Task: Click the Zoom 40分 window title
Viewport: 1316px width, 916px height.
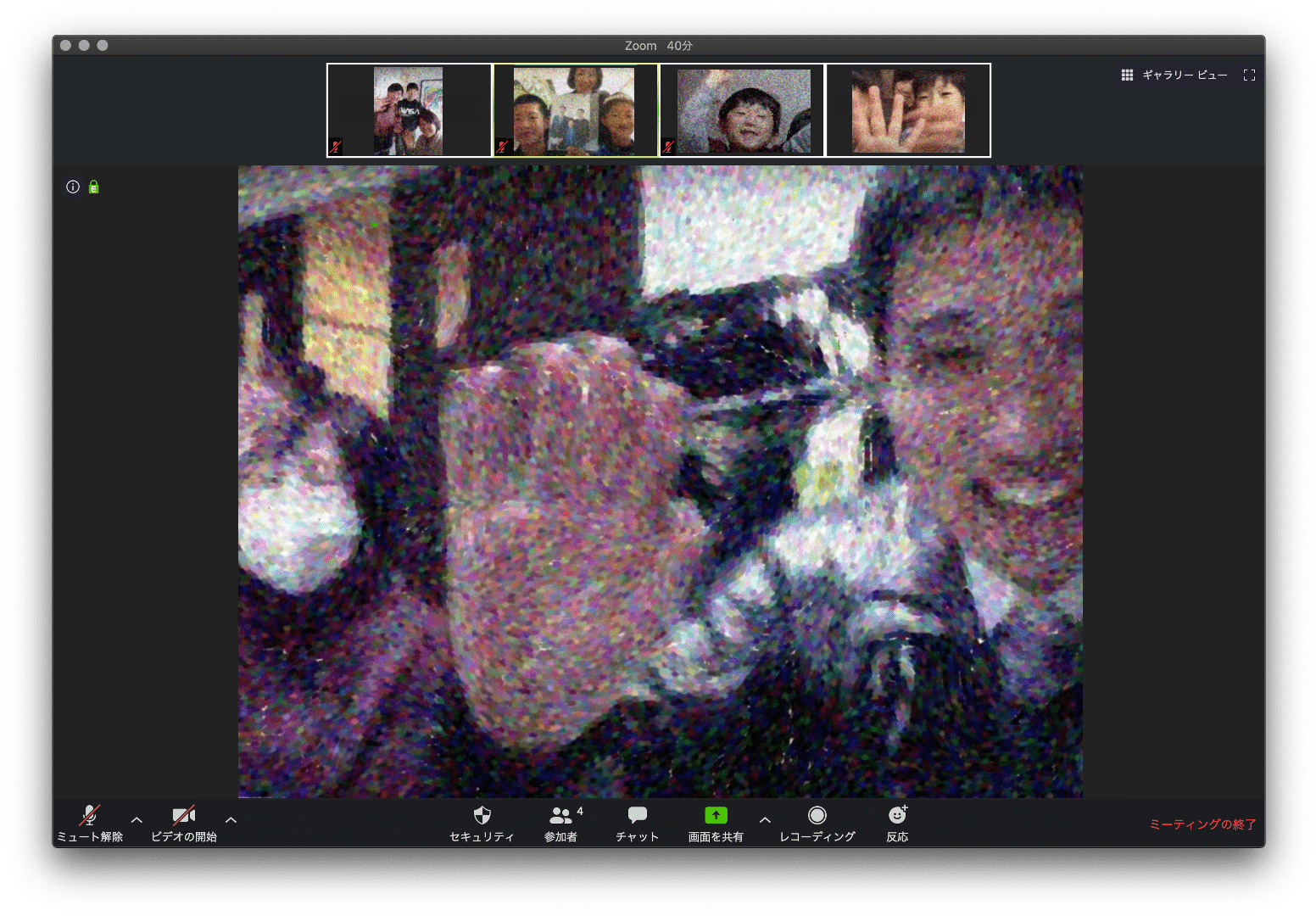Action: pos(658,46)
